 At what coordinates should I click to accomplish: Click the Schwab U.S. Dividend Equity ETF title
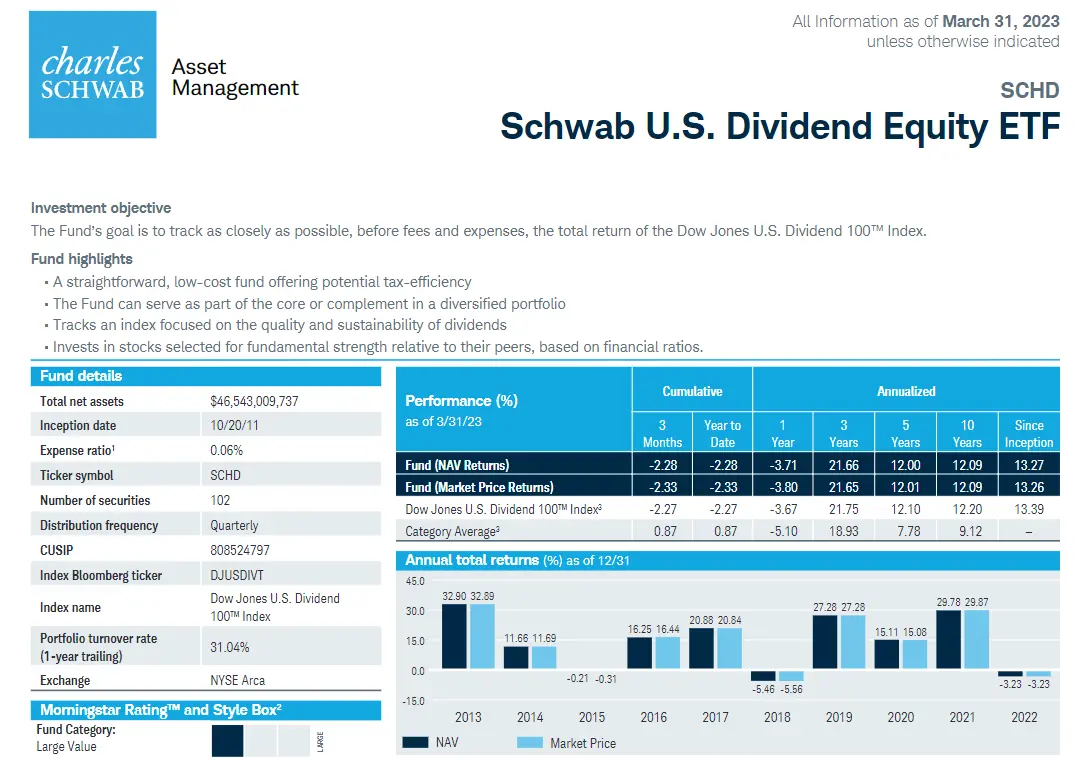coord(780,126)
